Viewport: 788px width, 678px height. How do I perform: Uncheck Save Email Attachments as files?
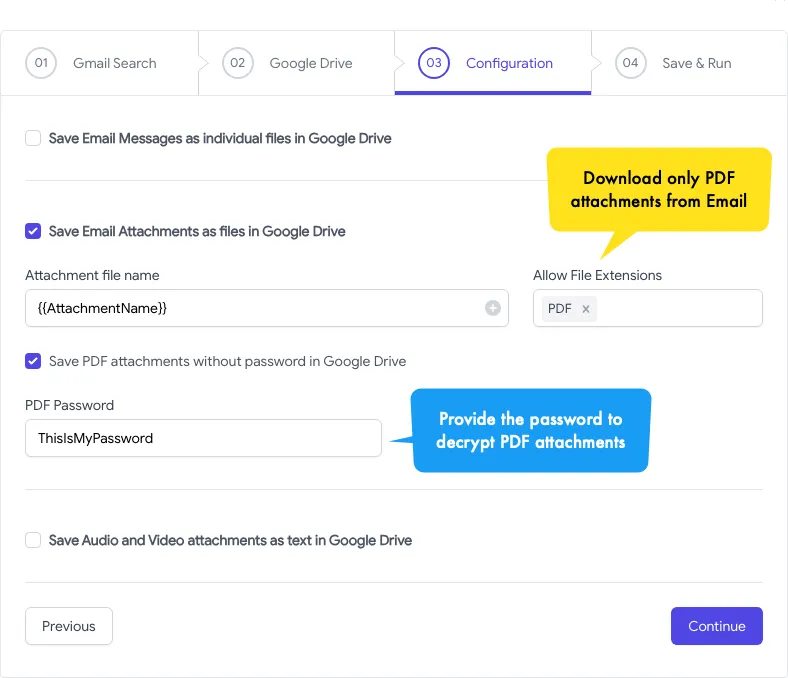click(x=33, y=231)
